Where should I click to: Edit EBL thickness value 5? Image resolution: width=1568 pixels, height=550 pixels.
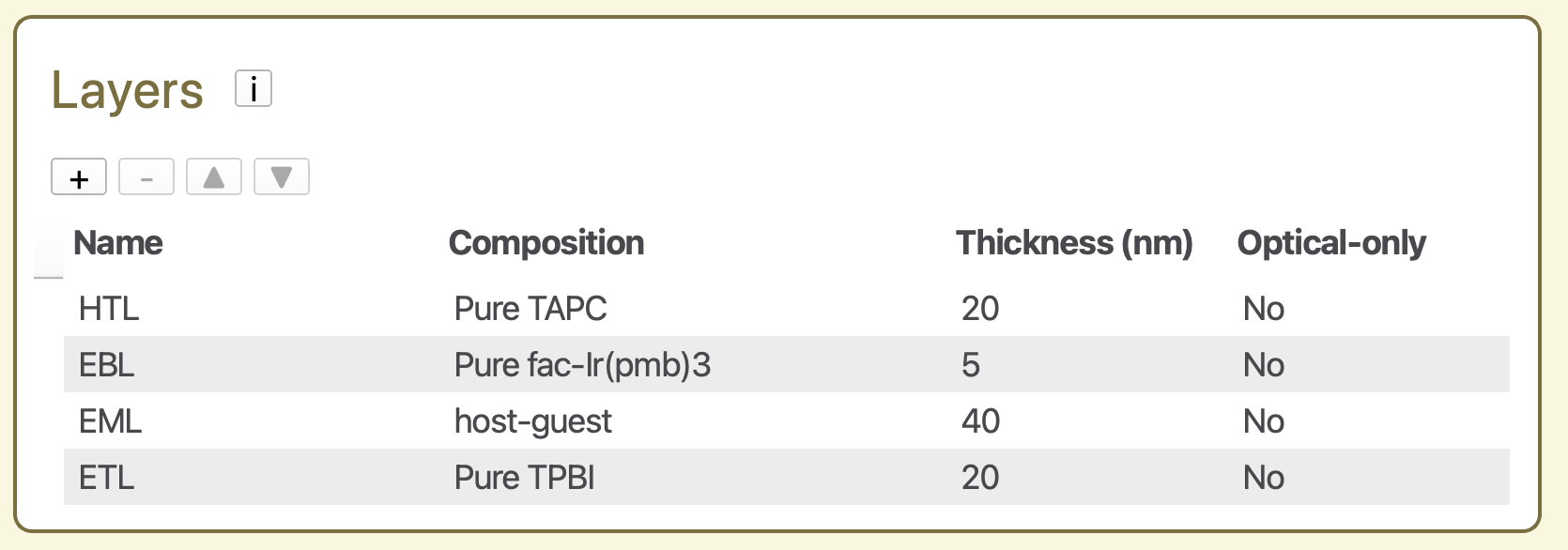(x=971, y=365)
